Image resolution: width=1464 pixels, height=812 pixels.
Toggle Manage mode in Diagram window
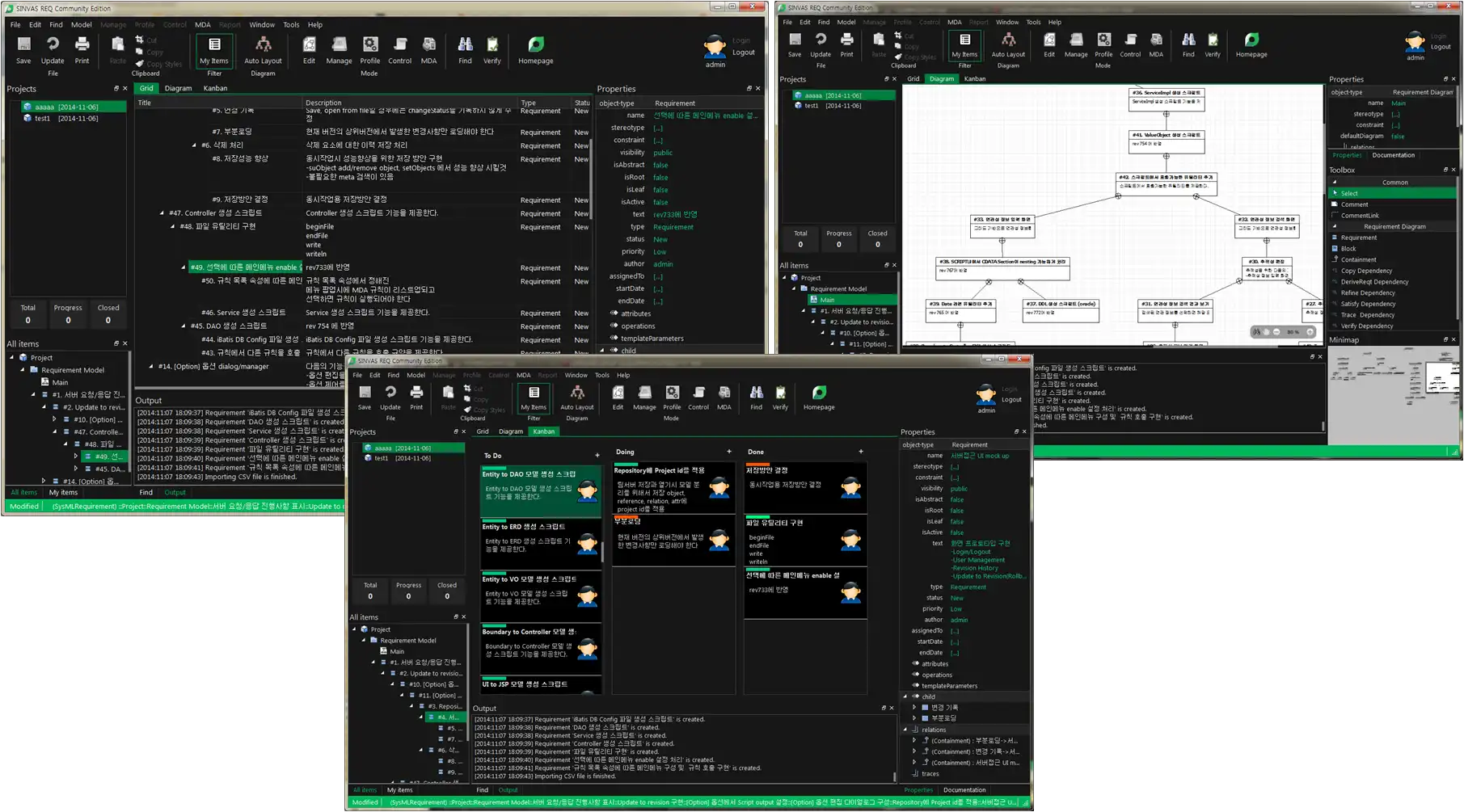pyautogui.click(x=1076, y=44)
